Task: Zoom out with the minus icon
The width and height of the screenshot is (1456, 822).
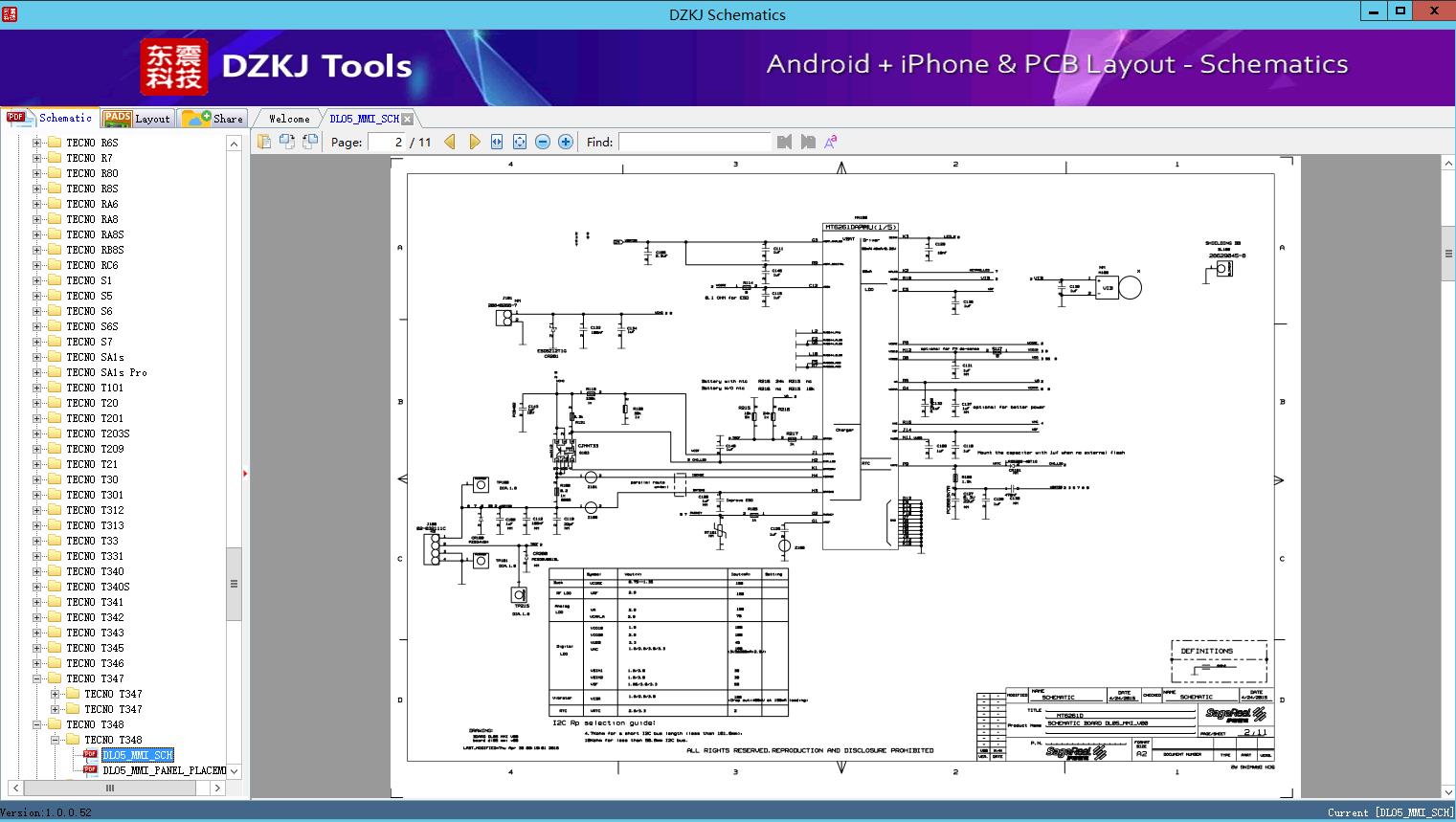Action: (543, 142)
